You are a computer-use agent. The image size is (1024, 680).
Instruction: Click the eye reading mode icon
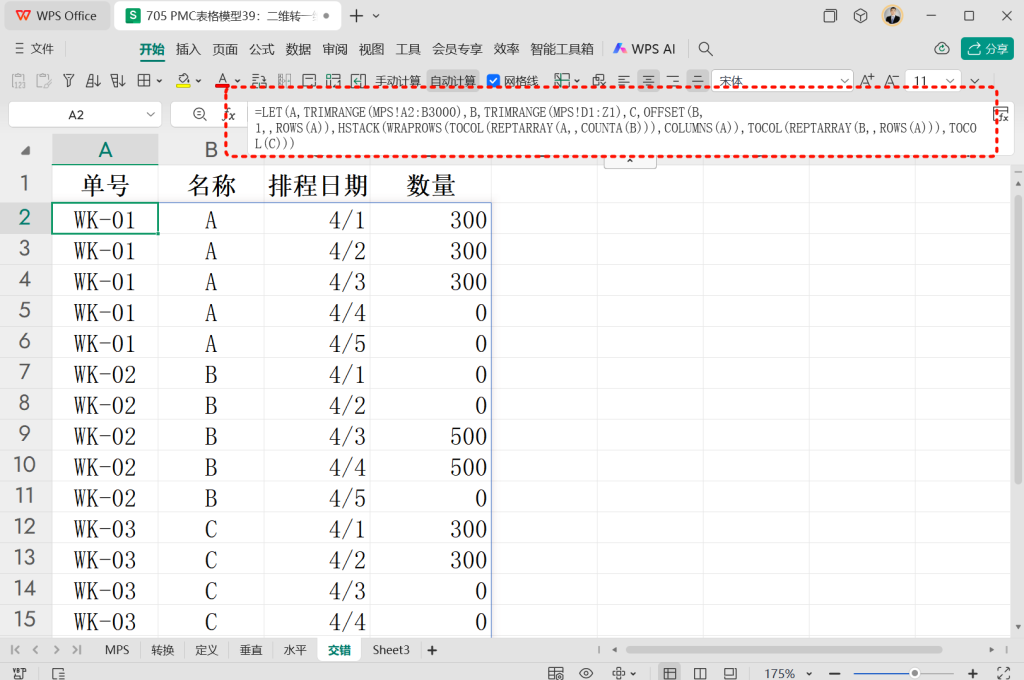pyautogui.click(x=586, y=673)
